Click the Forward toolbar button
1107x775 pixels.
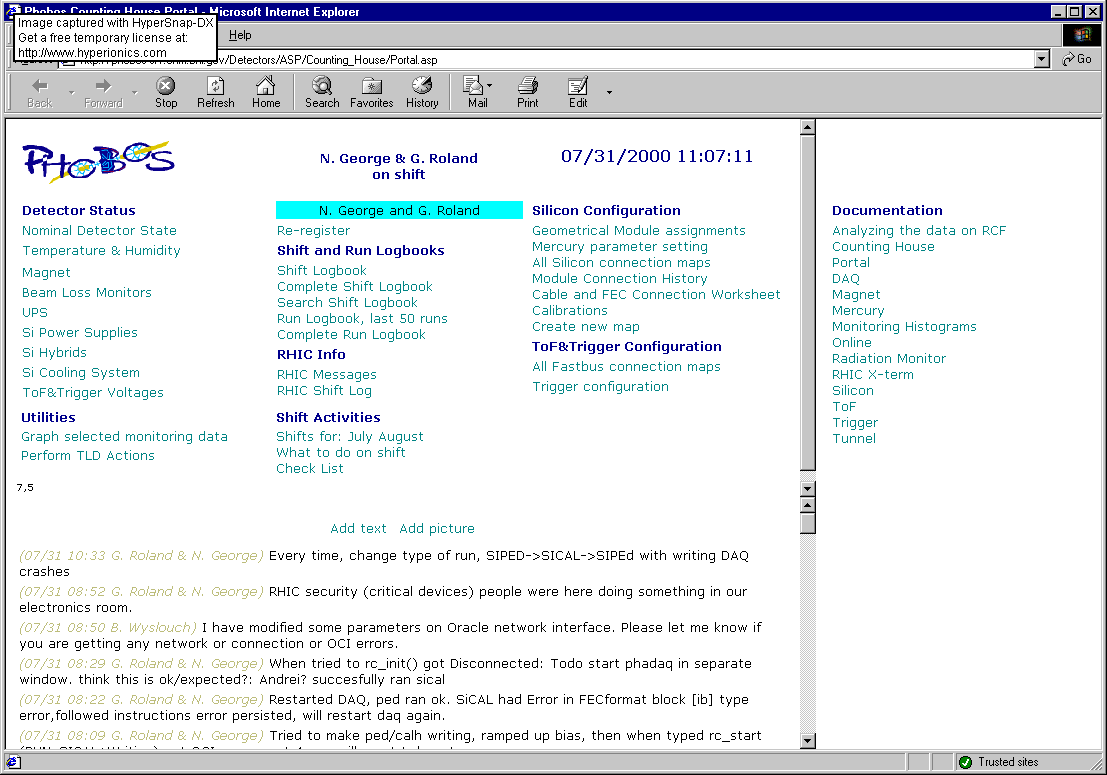click(x=103, y=93)
